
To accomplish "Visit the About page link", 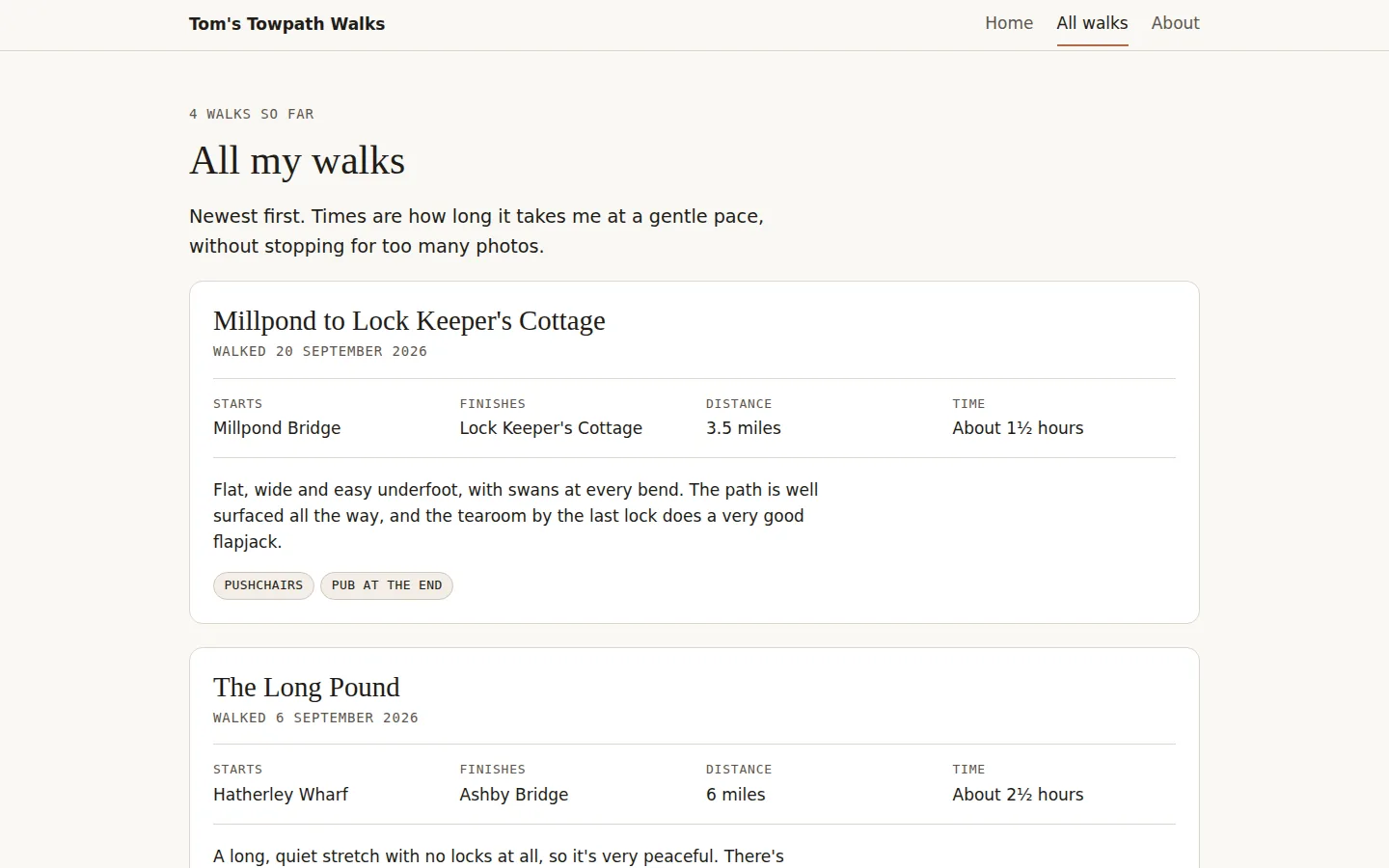I will (x=1175, y=23).
